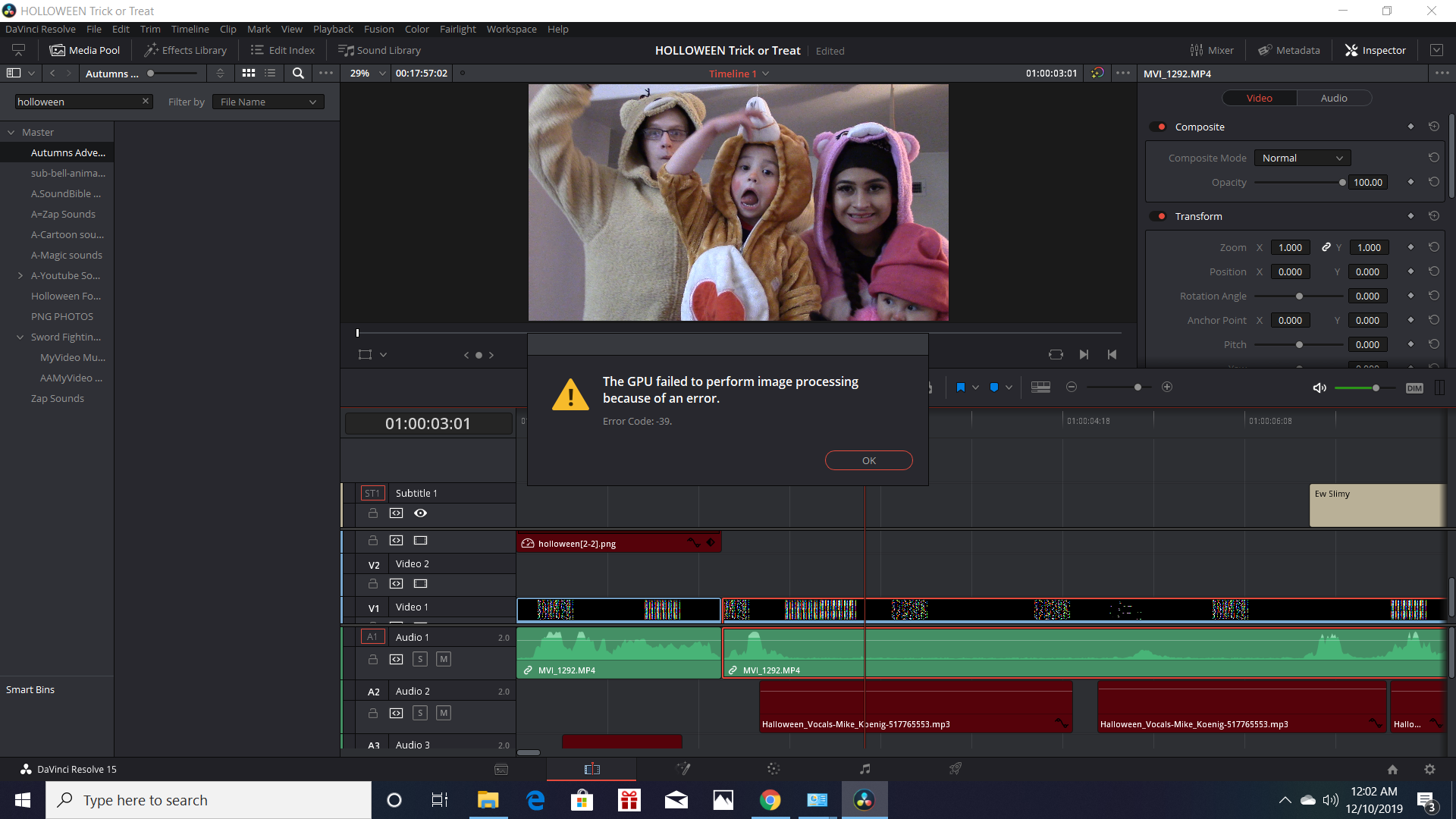1456x819 pixels.
Task: Open the Edit Index panel
Action: pos(283,50)
